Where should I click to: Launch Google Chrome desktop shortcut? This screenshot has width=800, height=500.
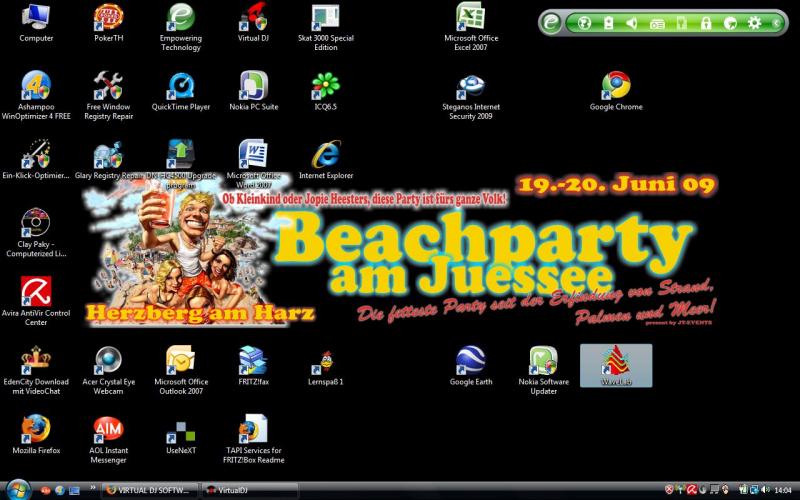pos(616,92)
